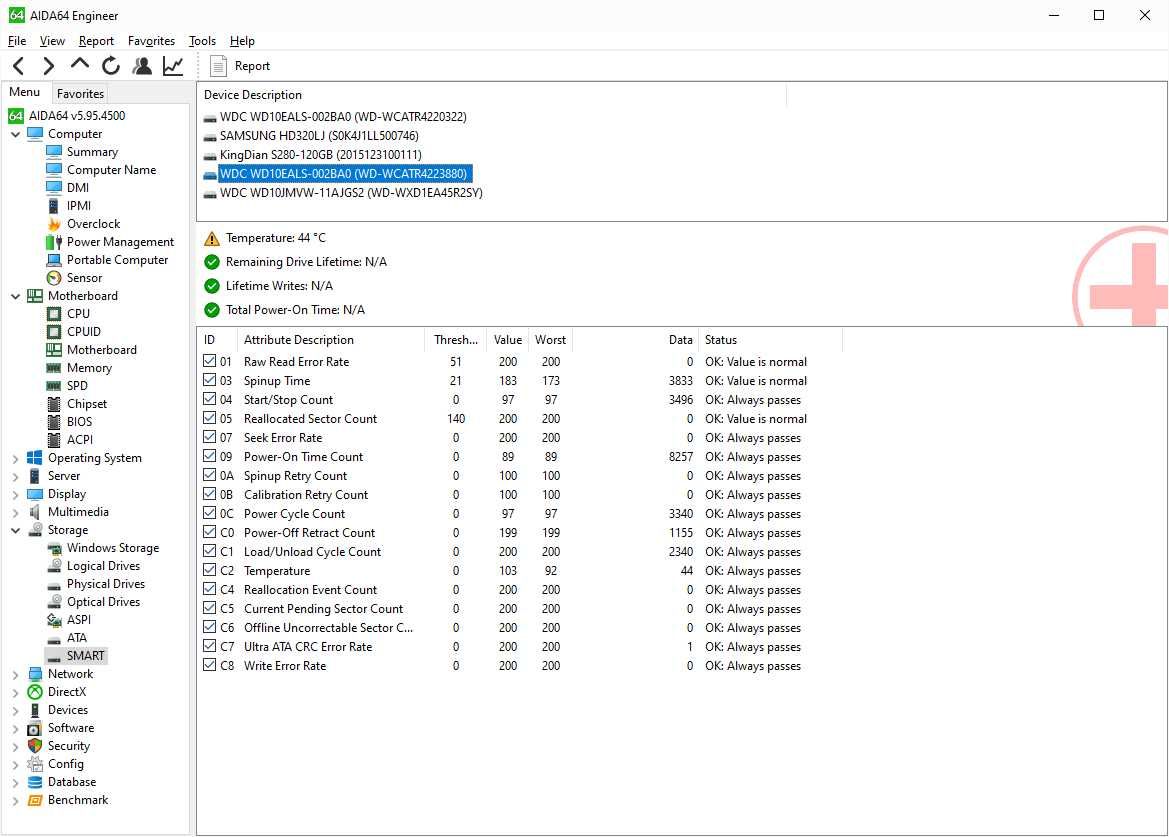Click the Report document icon in toolbar
Viewport: 1169px width, 837px height.
[218, 66]
